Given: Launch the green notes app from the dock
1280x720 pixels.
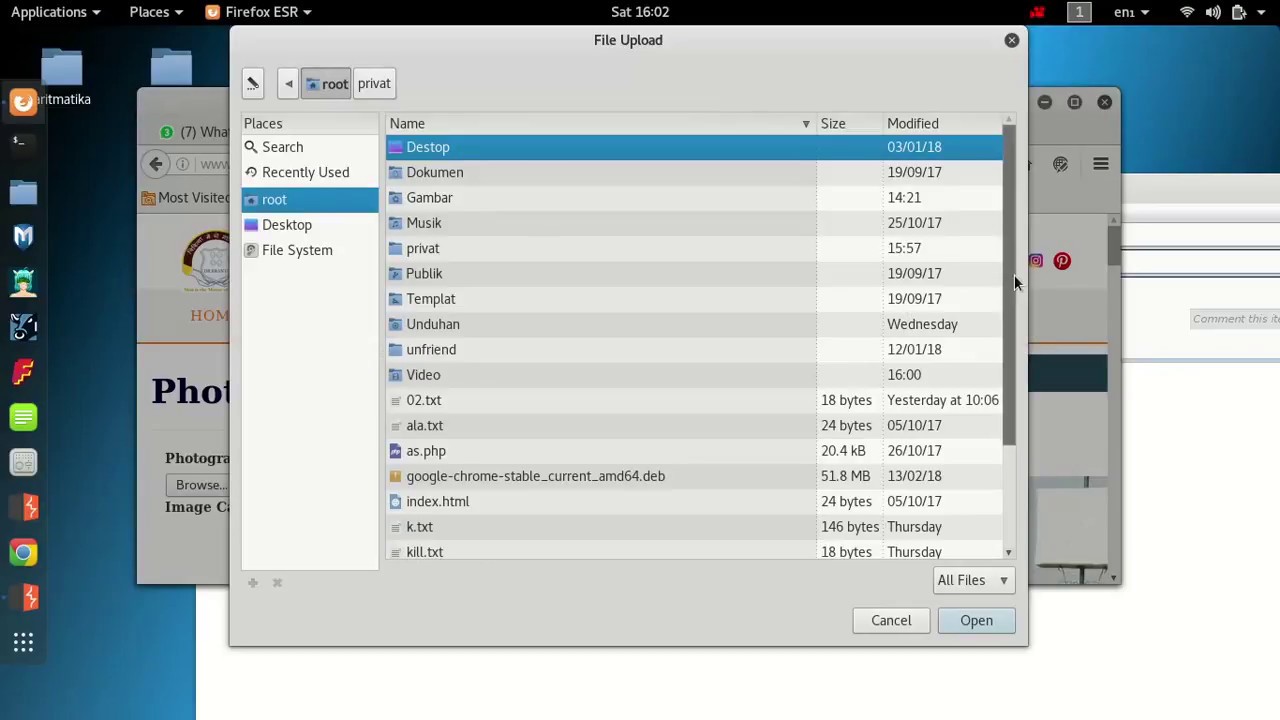Looking at the screenshot, I should 23,417.
